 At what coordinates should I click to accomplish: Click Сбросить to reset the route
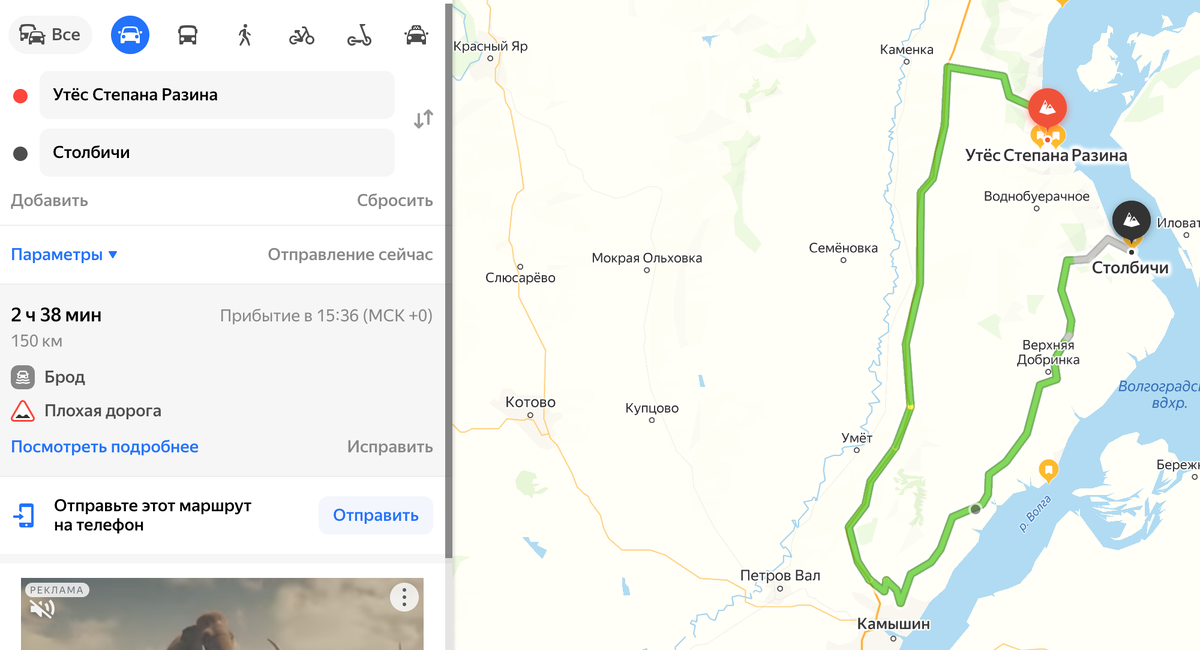point(395,200)
